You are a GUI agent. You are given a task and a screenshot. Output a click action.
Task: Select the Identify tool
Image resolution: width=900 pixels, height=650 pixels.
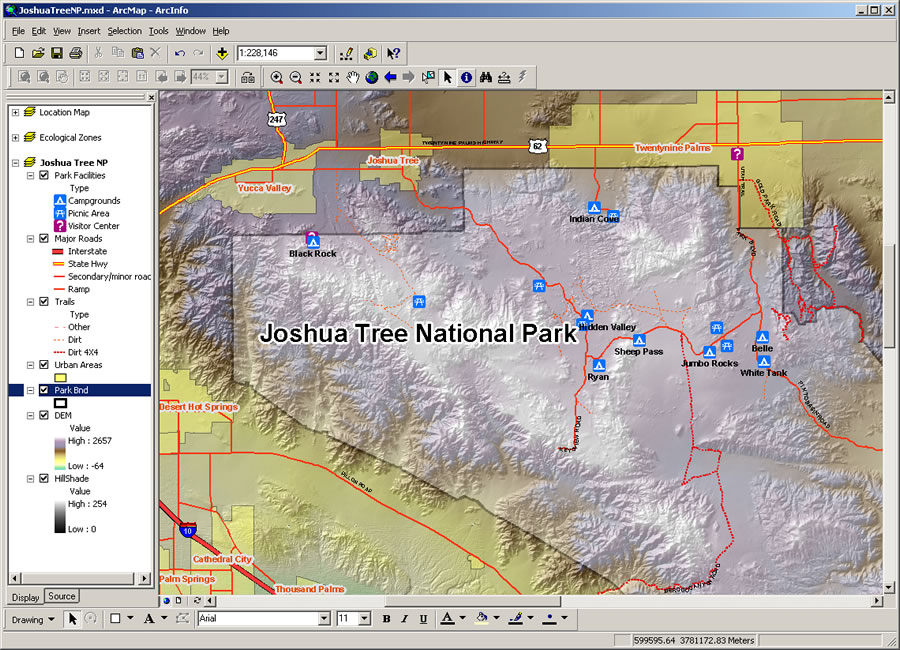point(465,77)
